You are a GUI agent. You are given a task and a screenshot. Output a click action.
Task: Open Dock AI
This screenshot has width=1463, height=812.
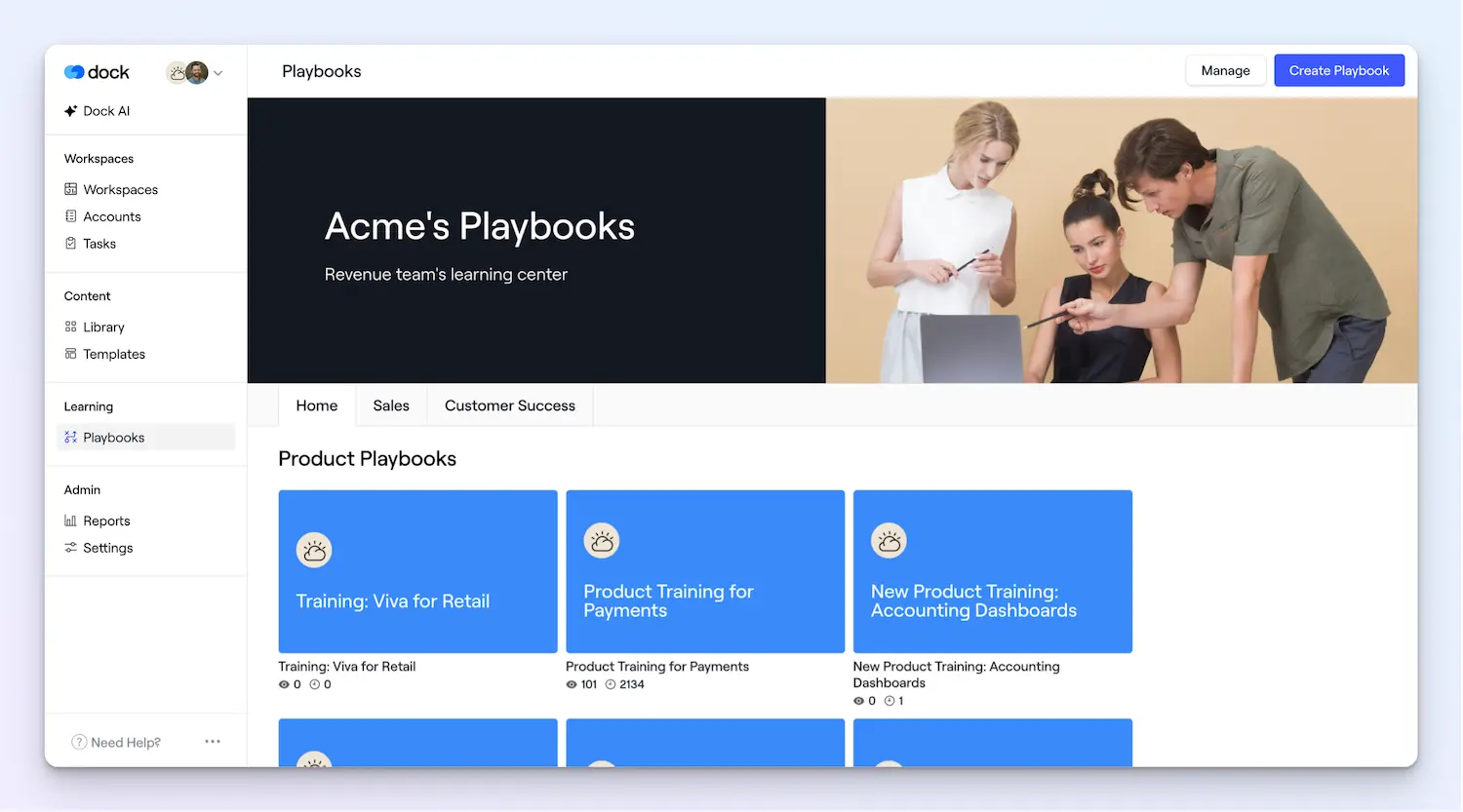click(x=106, y=111)
